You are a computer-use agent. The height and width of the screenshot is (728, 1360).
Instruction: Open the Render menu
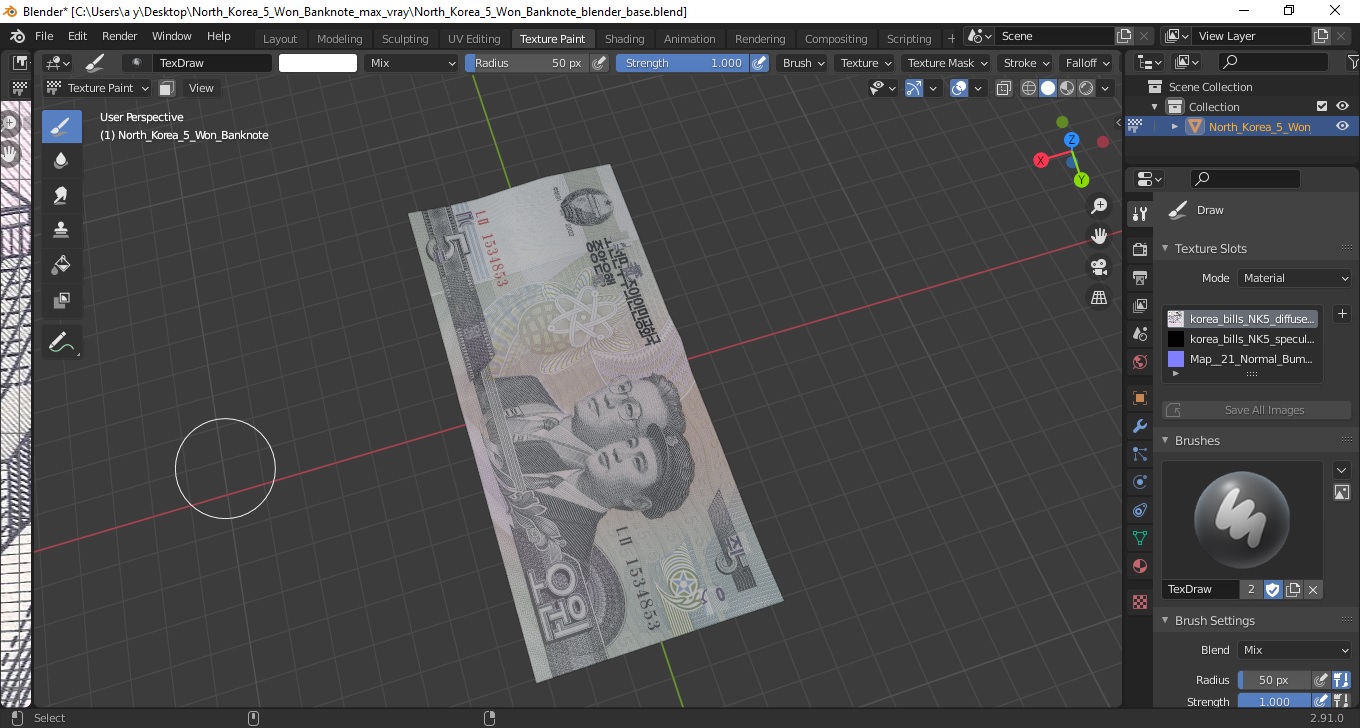coord(119,36)
